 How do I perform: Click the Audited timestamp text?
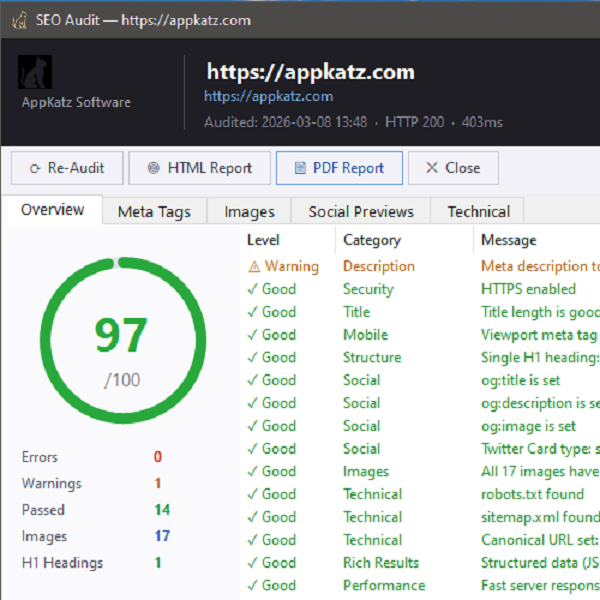pos(285,122)
